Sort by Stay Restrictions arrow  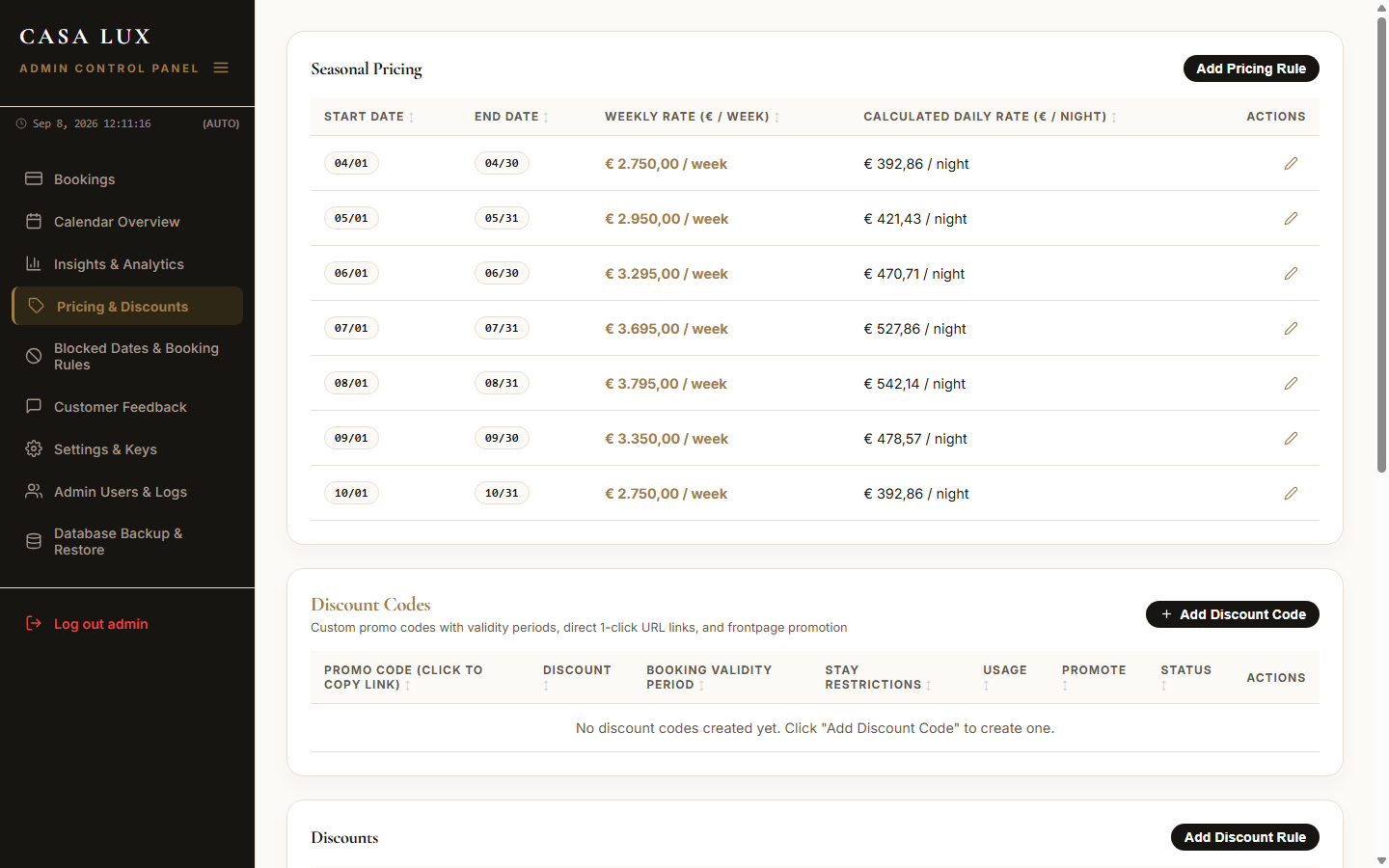(x=929, y=686)
